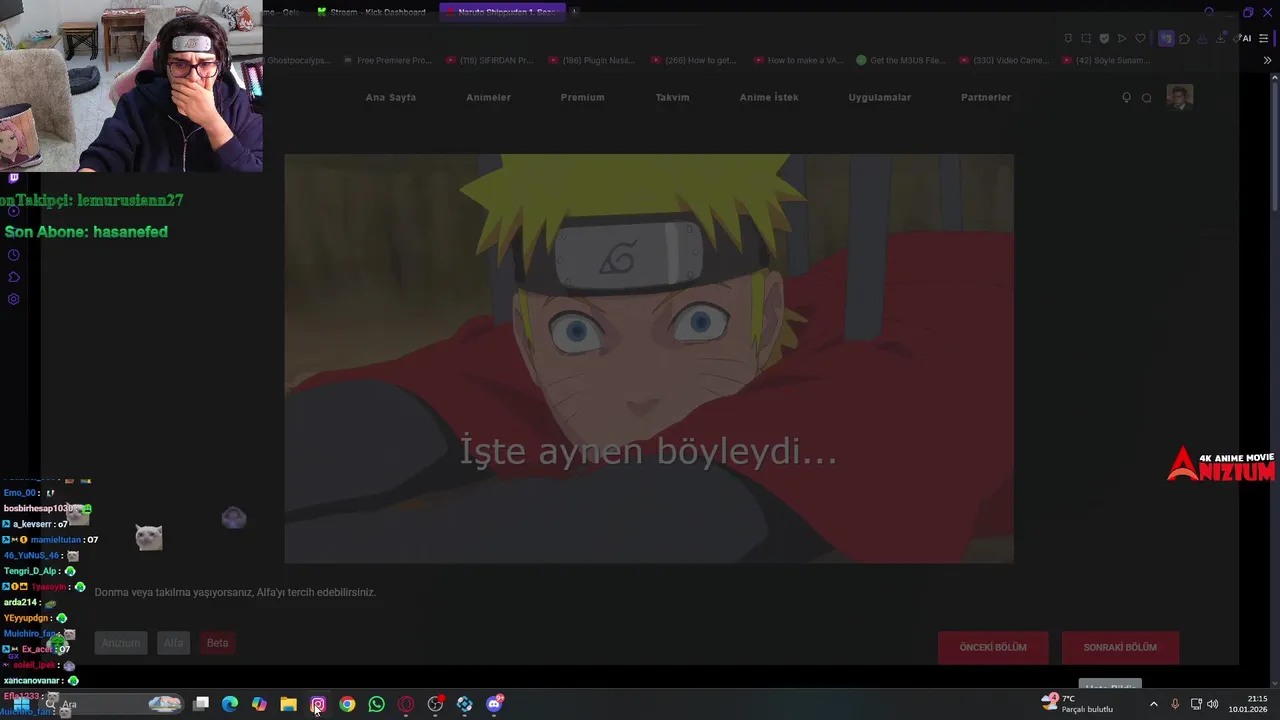This screenshot has width=1280, height=720.
Task: Open the Takvim page
Action: pyautogui.click(x=672, y=97)
